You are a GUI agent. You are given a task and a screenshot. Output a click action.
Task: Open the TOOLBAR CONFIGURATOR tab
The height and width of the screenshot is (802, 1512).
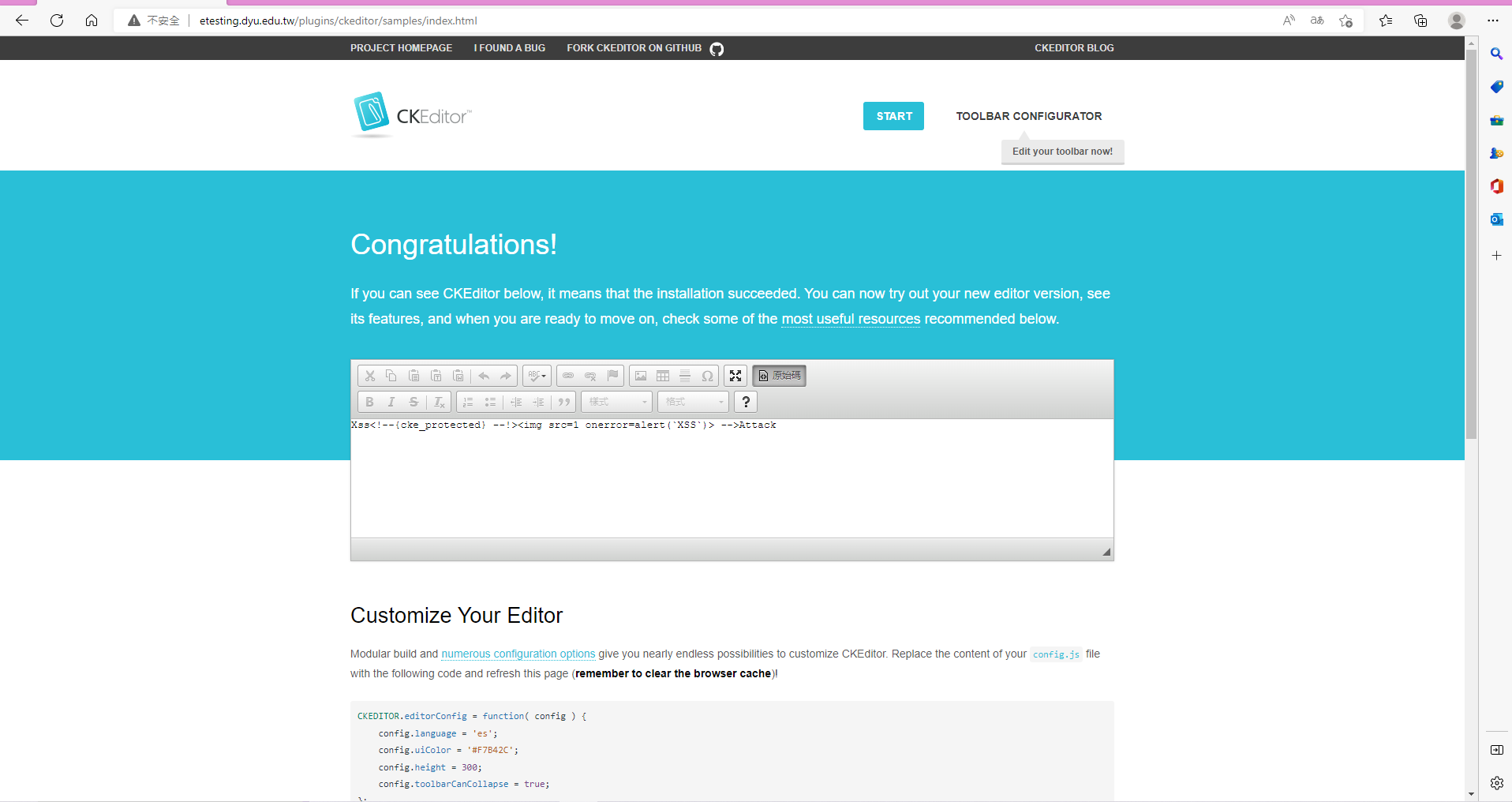click(1029, 116)
